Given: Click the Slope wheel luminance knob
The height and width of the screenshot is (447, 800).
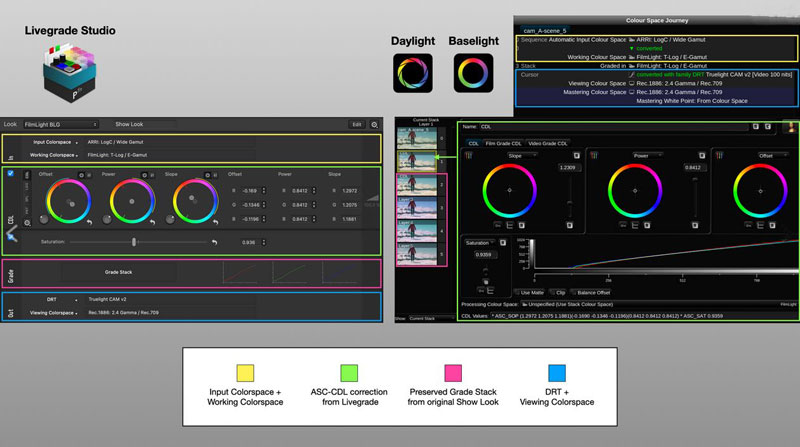Looking at the screenshot, I should pos(170,220).
